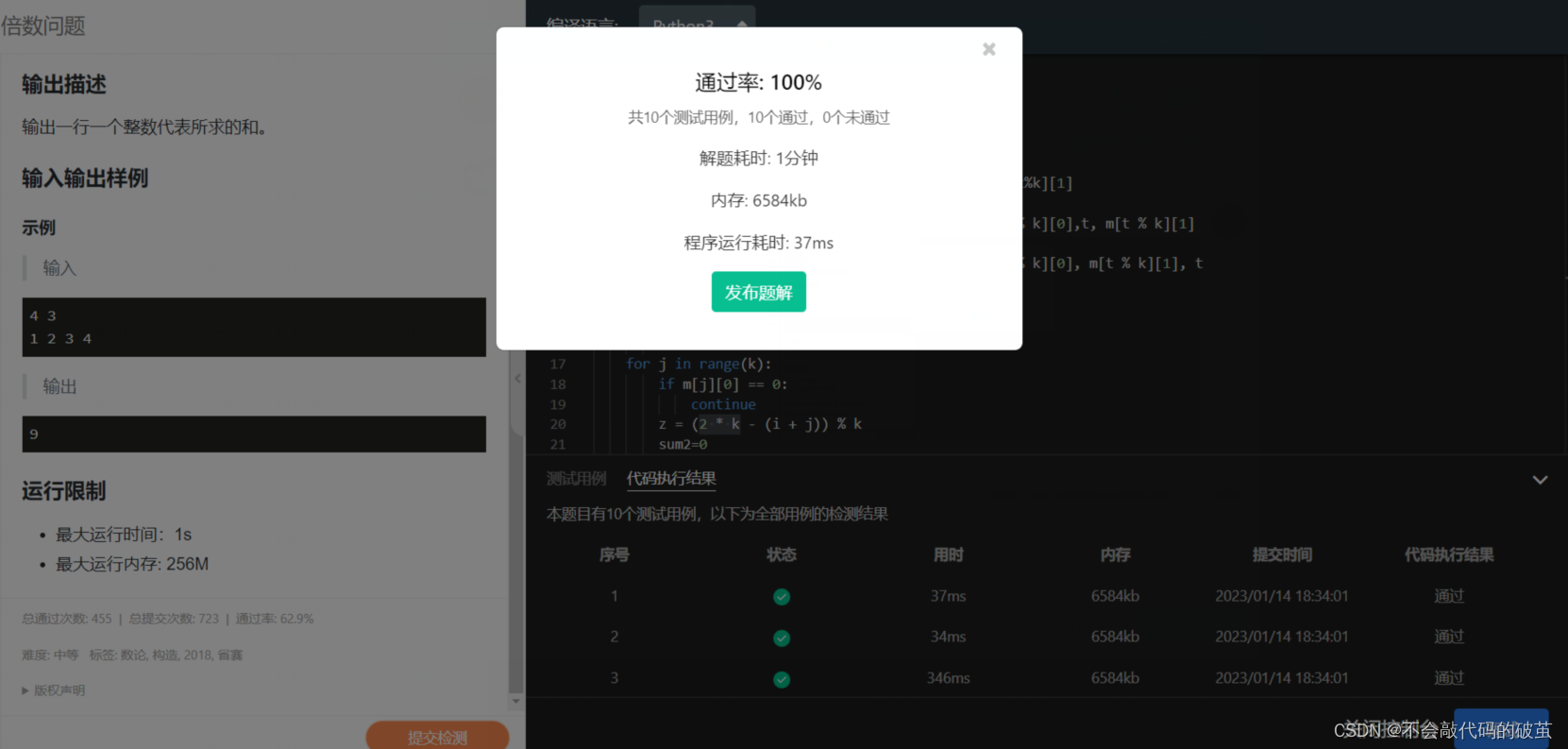Click the 总通过次数: 455 statistic

pos(67,619)
